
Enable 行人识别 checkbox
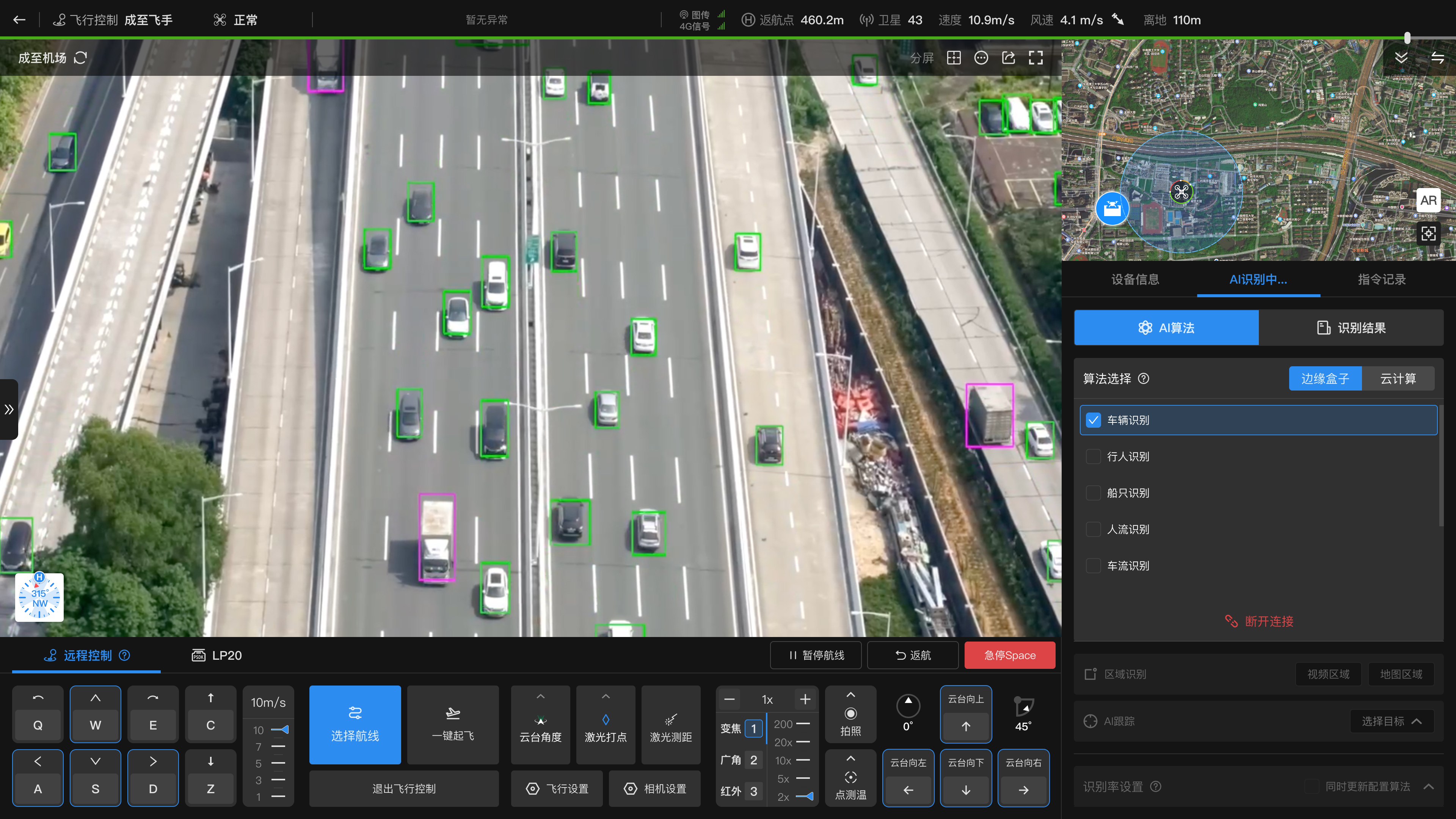point(1093,457)
